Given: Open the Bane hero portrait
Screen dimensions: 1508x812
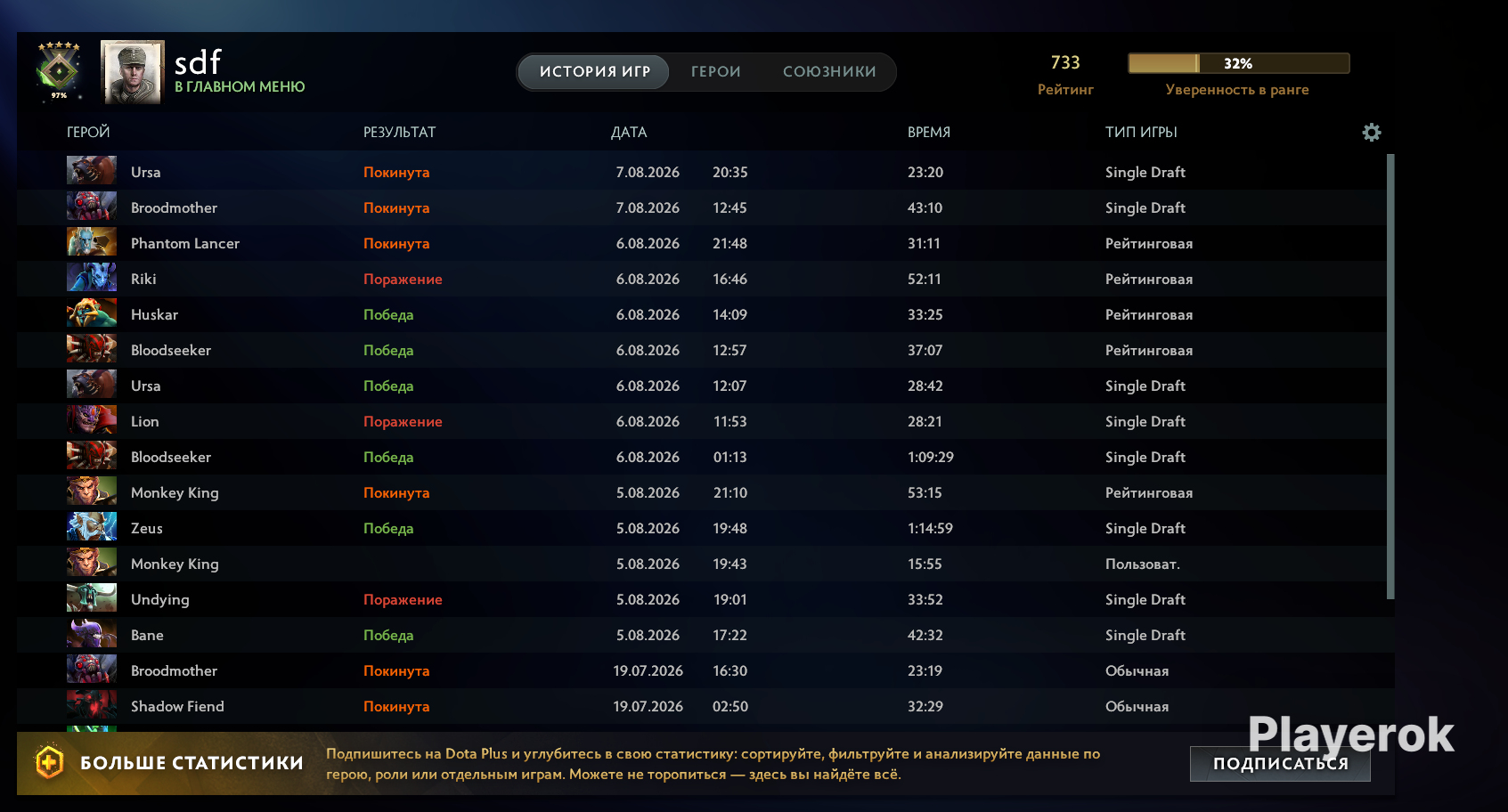Looking at the screenshot, I should [92, 634].
